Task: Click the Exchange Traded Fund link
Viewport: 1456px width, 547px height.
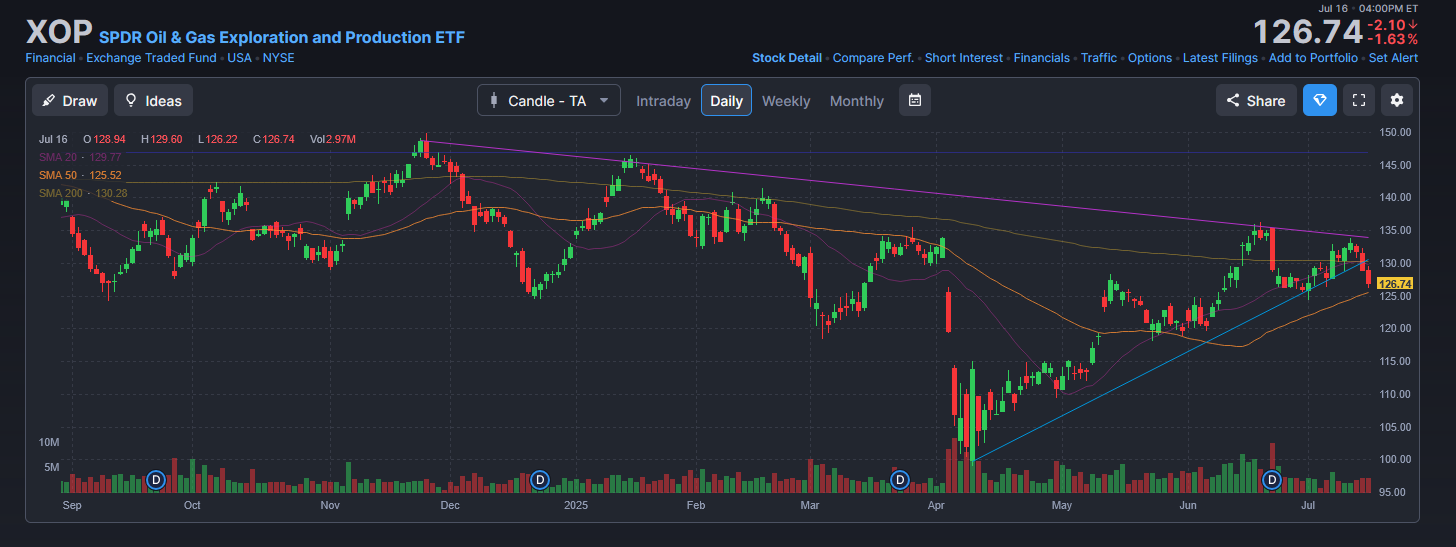Action: point(151,58)
